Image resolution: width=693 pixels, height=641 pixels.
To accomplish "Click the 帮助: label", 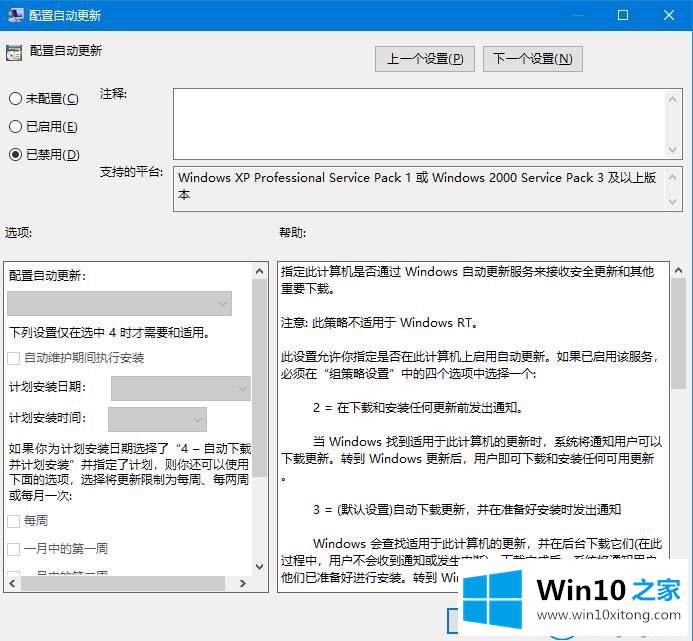I will coord(293,232).
